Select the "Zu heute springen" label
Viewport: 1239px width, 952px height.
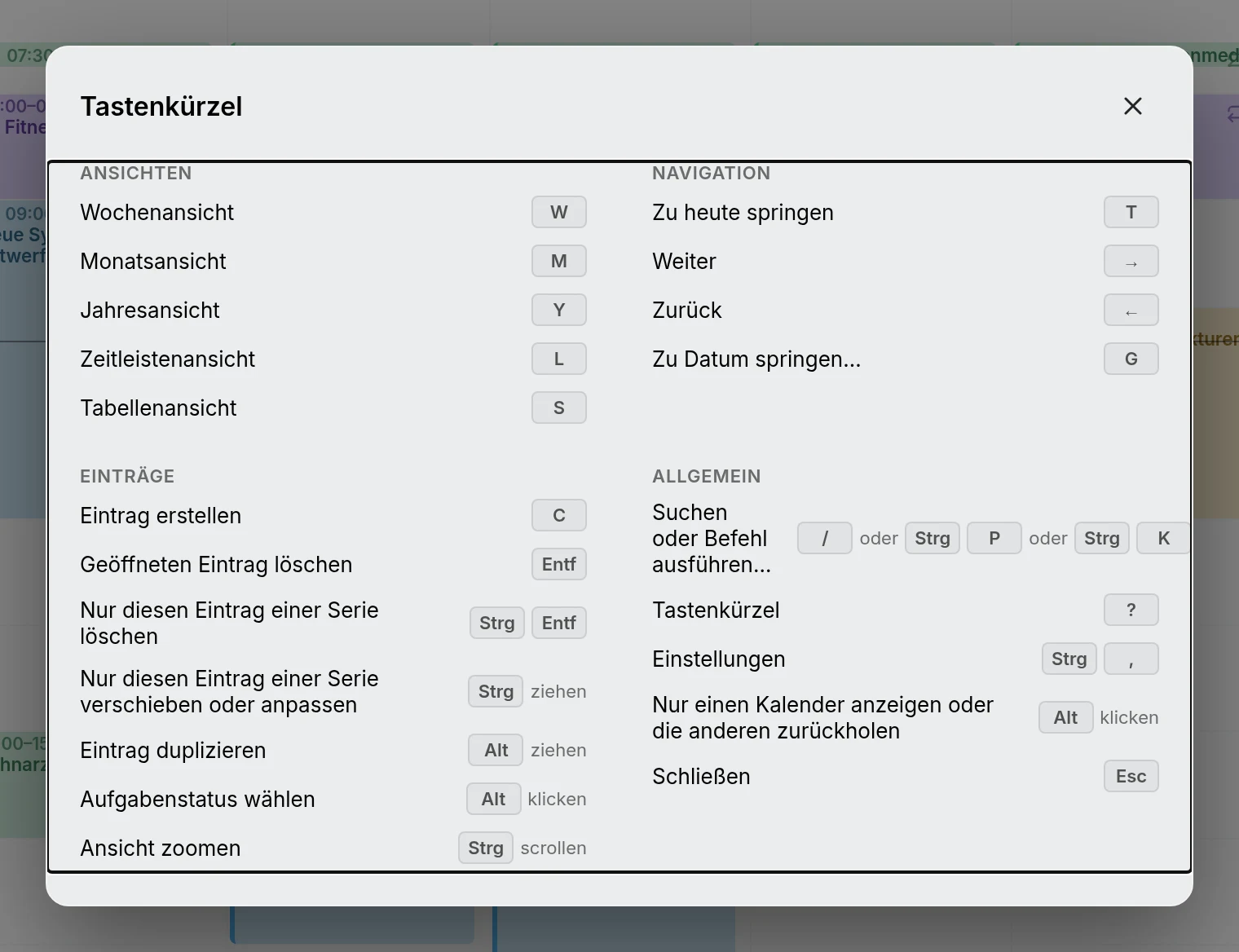point(743,213)
